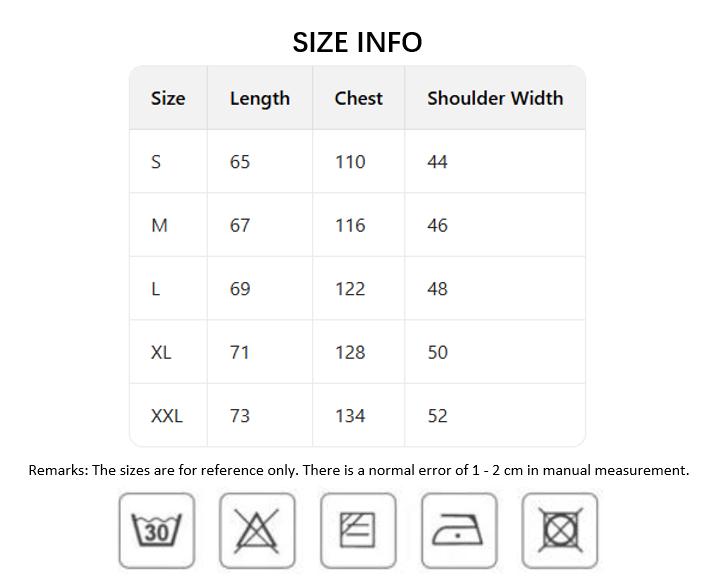Screen dimensions: 721x585
Task: Click the Chest column header
Action: pyautogui.click(x=359, y=98)
